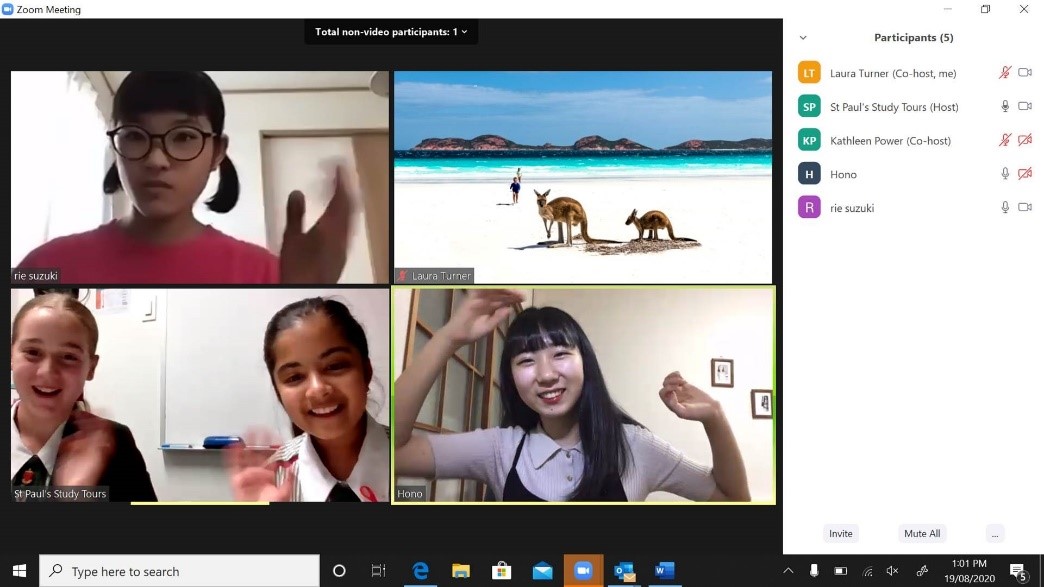Viewport: 1044px width, 587px height.
Task: Click Kathleen Power's KP avatar
Action: click(x=809, y=140)
